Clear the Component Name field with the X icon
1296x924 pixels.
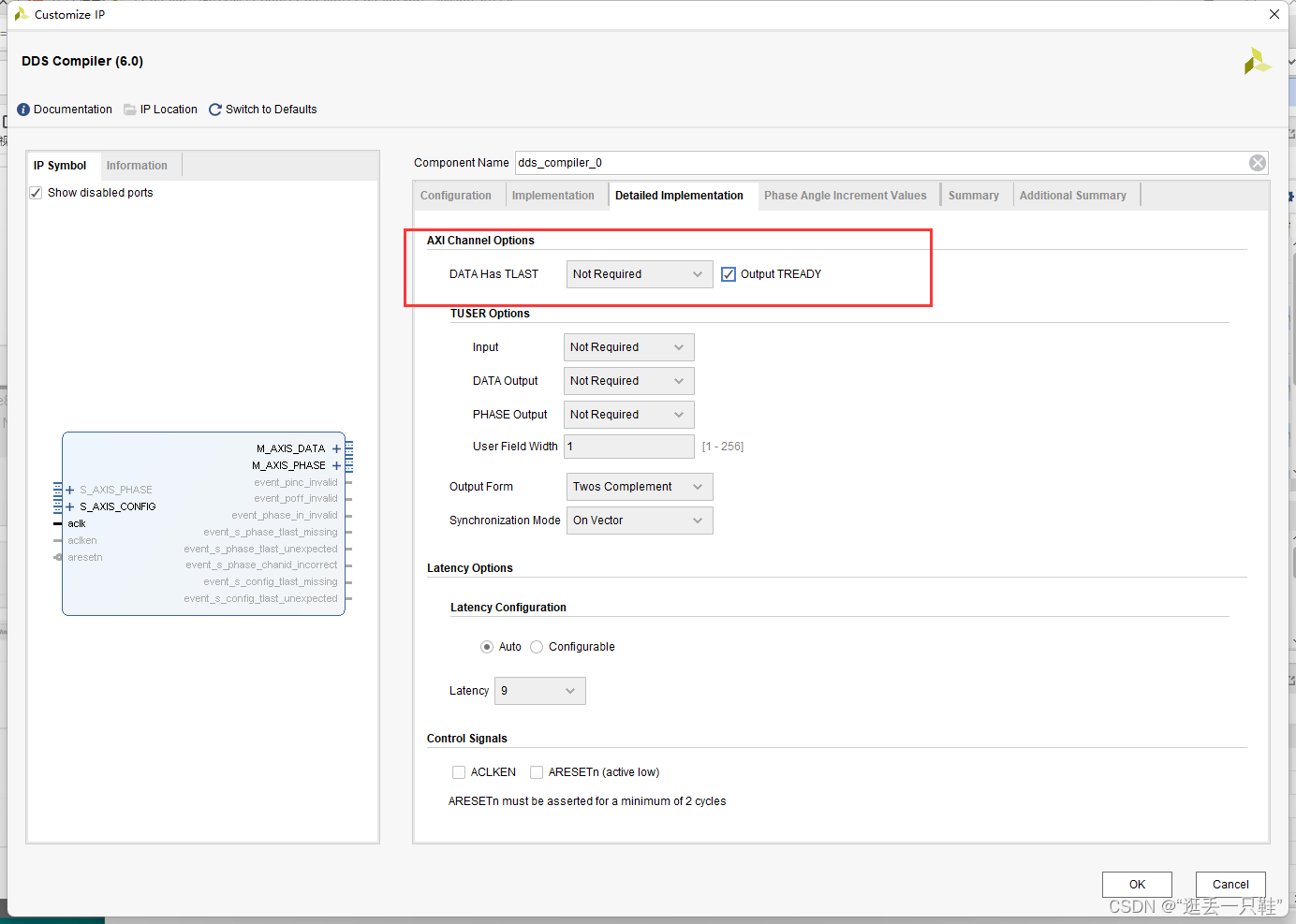point(1258,163)
